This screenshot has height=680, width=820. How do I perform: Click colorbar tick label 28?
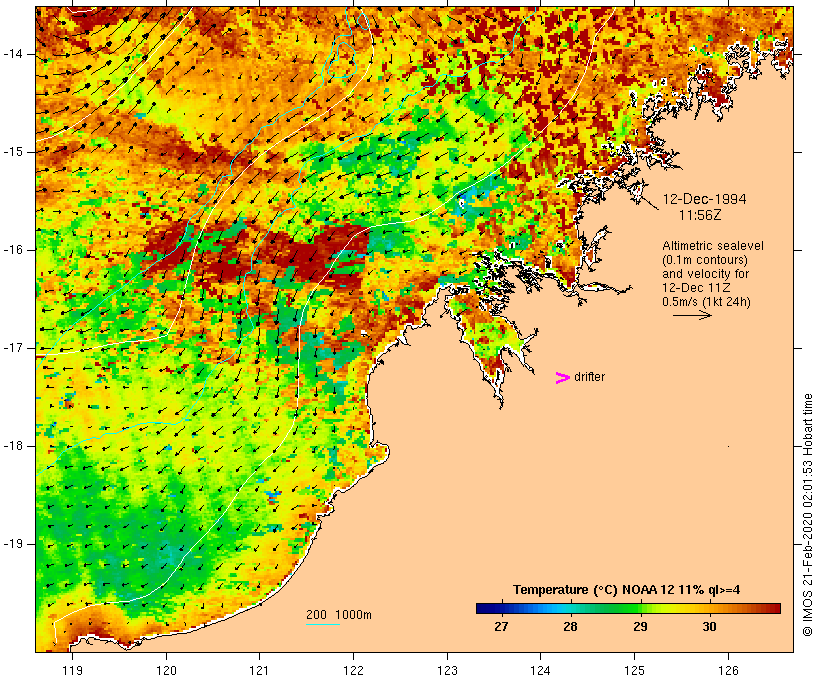[571, 627]
